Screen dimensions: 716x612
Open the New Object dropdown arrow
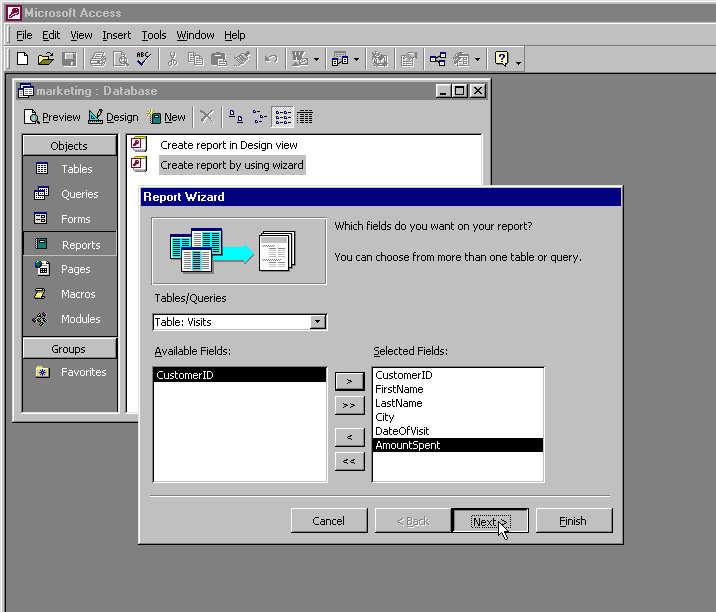(477, 59)
